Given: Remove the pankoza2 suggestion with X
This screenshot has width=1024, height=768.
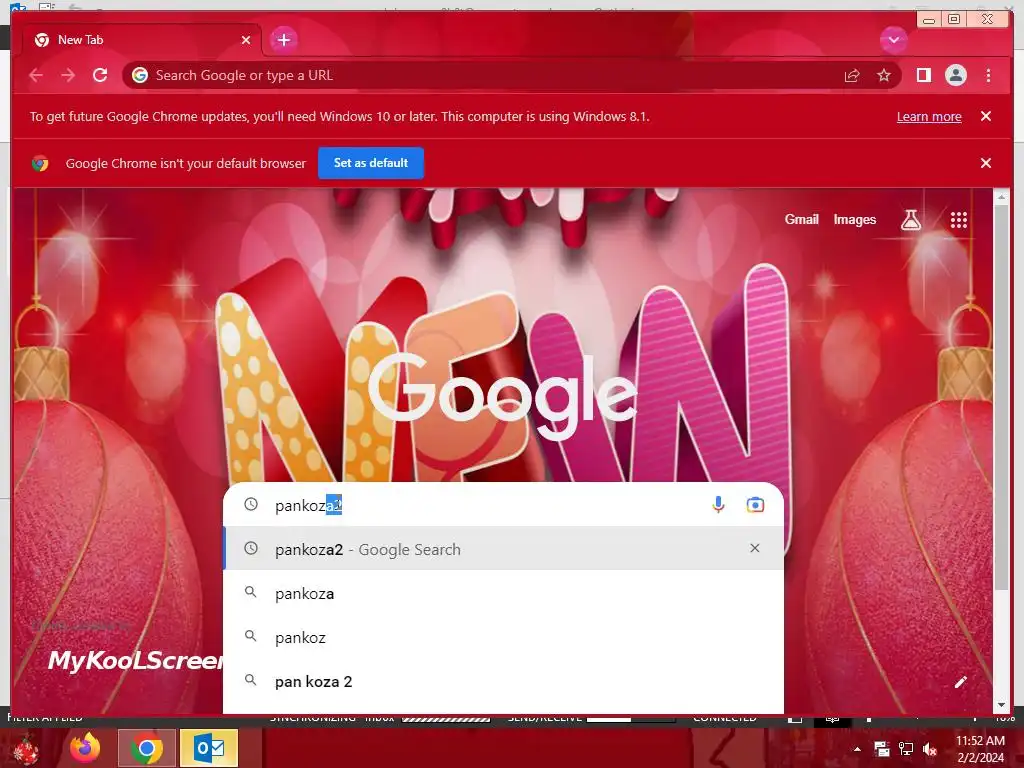Looking at the screenshot, I should coord(754,549).
